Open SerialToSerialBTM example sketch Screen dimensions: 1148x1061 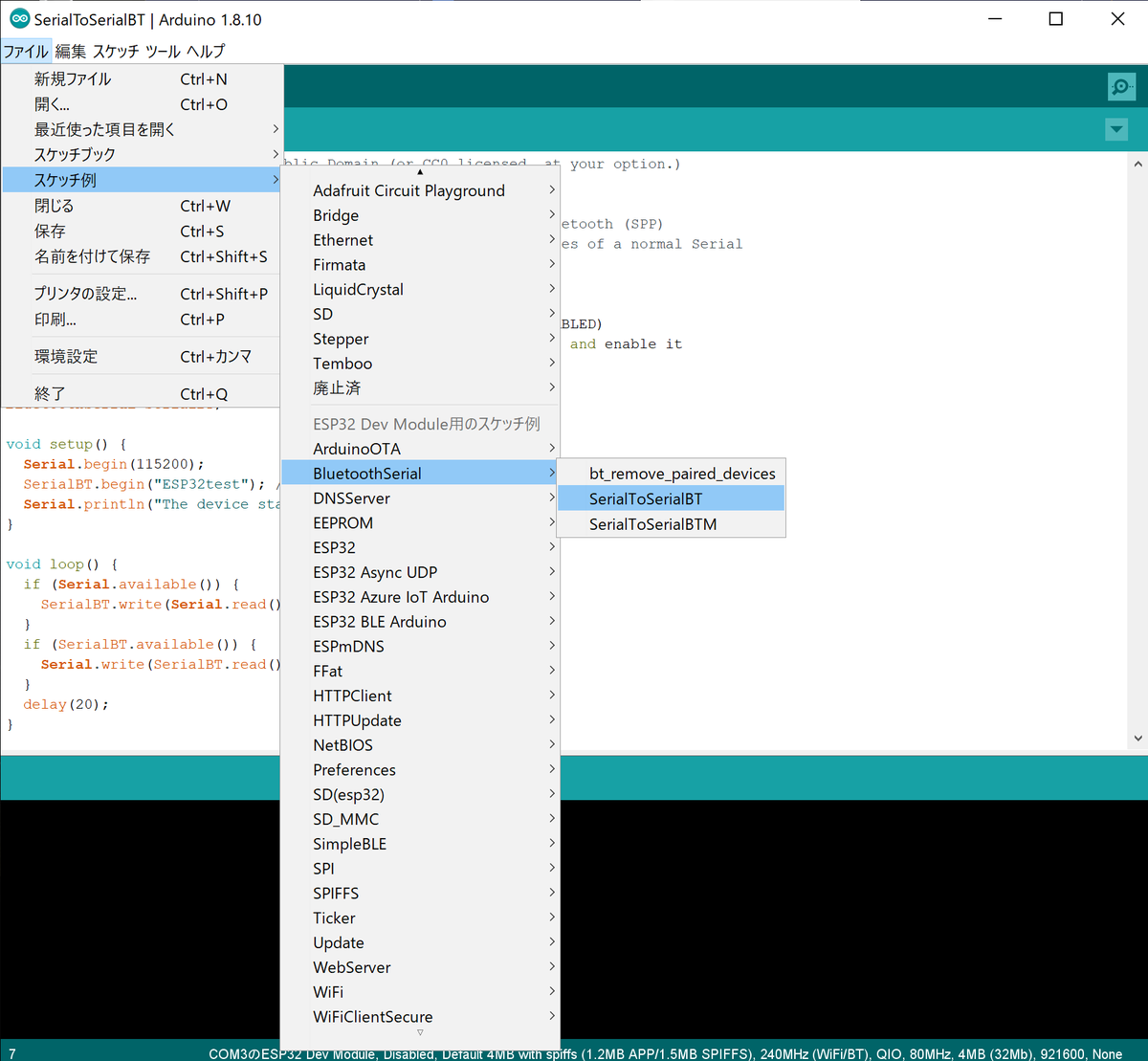click(672, 524)
